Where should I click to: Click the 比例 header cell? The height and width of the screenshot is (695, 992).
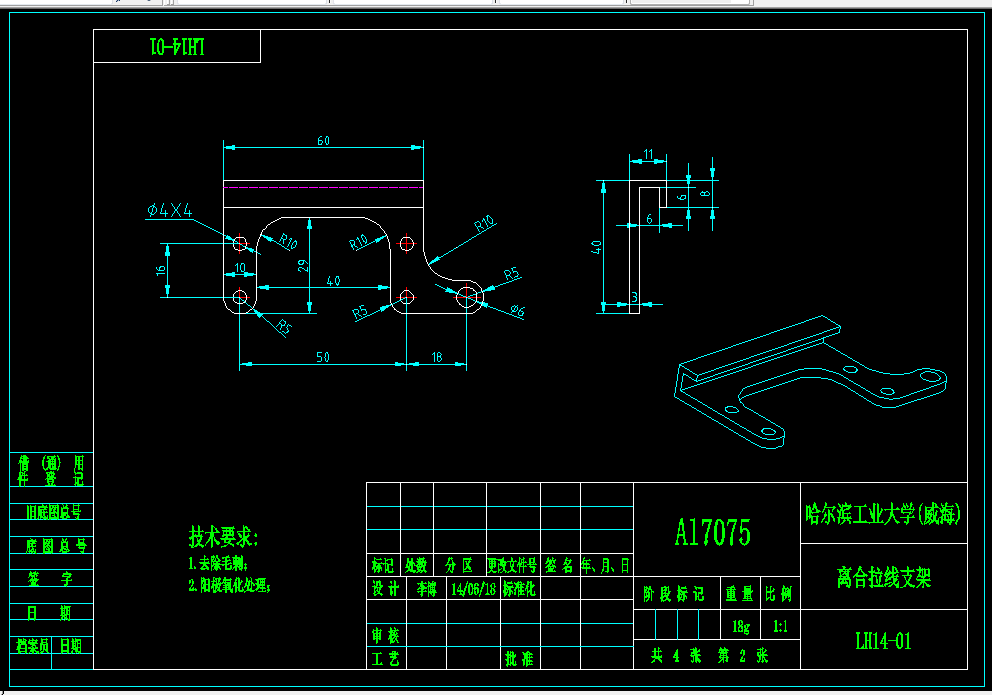coord(778,593)
